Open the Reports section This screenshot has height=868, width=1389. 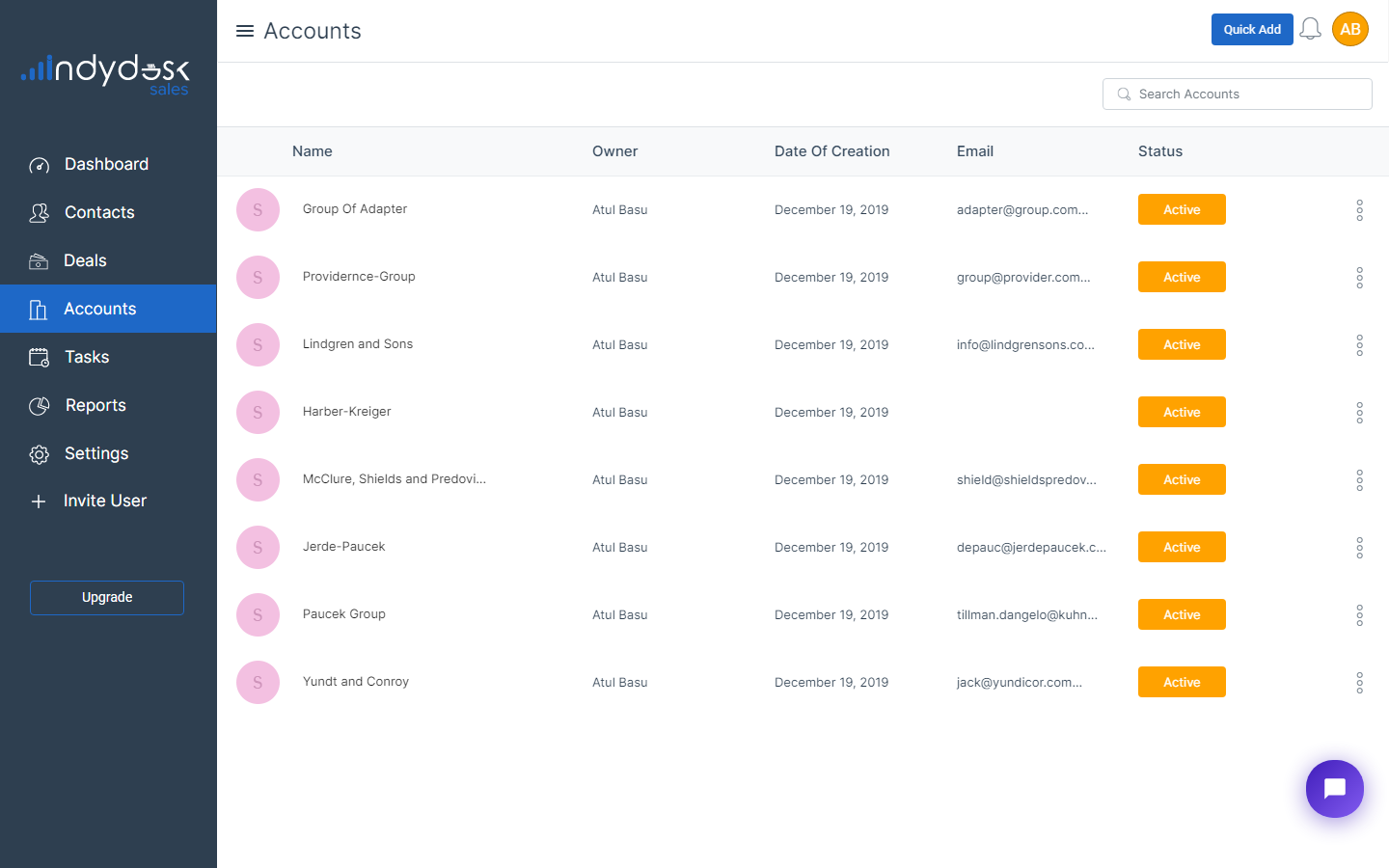coord(95,405)
